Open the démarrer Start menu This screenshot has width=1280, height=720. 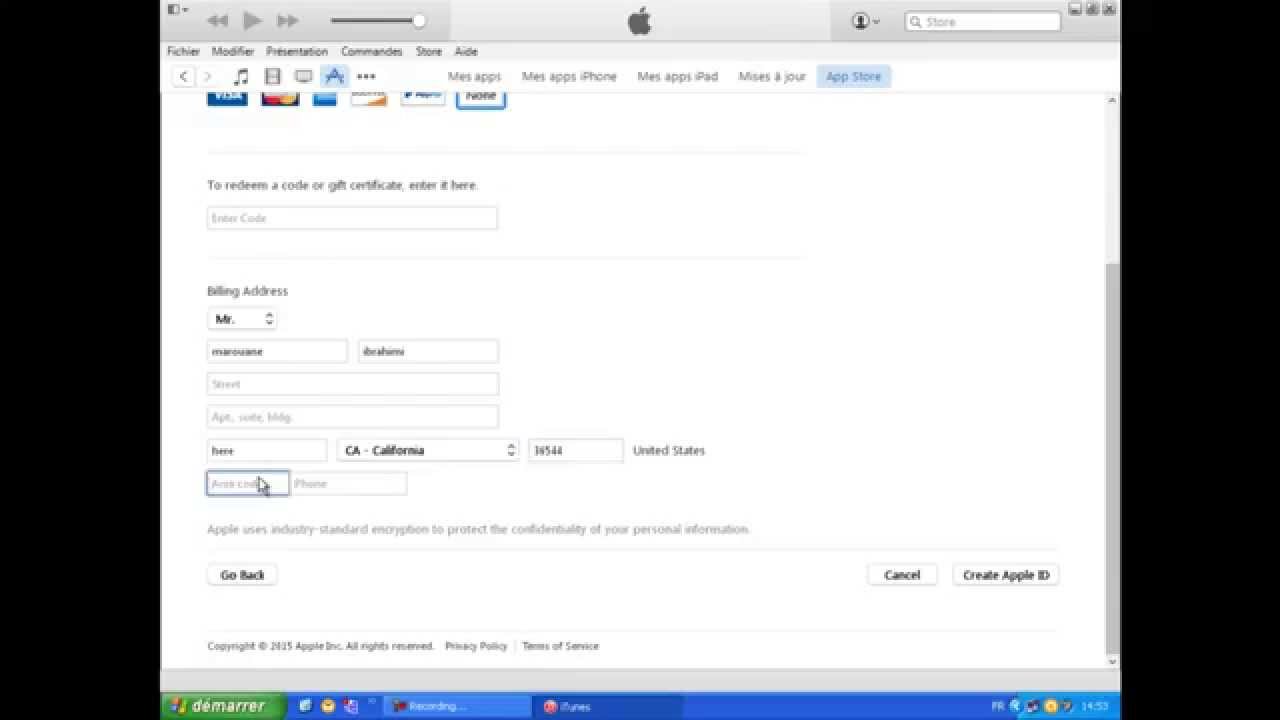click(x=223, y=706)
